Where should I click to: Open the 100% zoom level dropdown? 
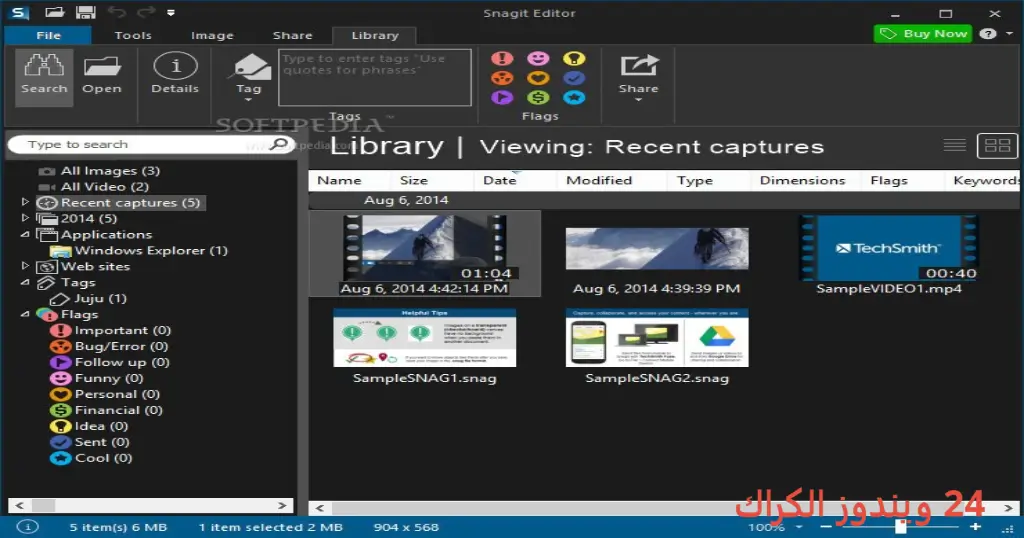[x=799, y=527]
